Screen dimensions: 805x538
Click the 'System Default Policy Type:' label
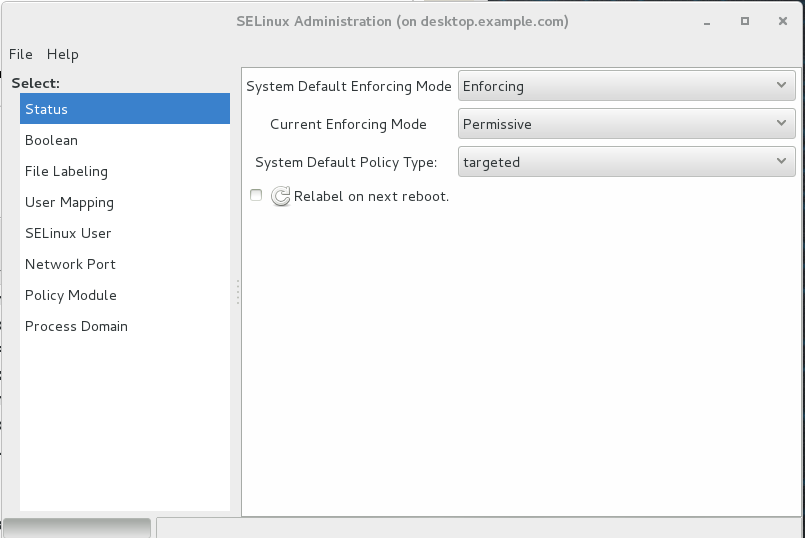pos(346,162)
